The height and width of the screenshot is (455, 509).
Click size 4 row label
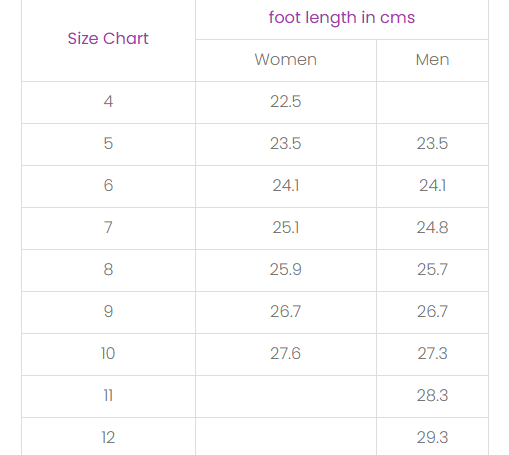108,101
